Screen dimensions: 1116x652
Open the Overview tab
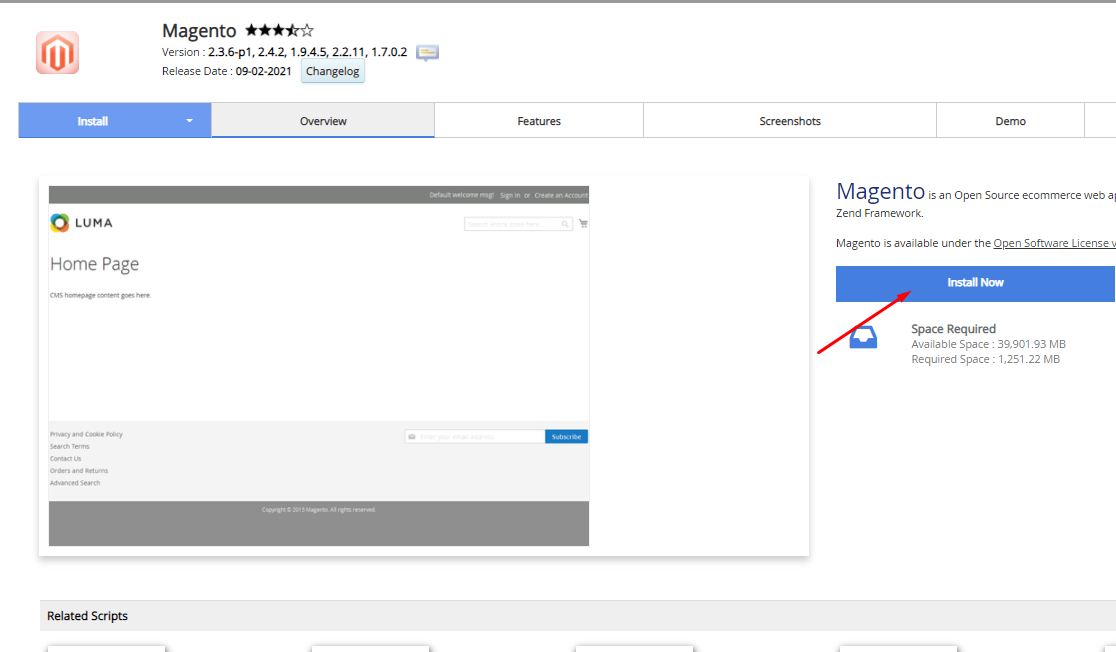323,121
